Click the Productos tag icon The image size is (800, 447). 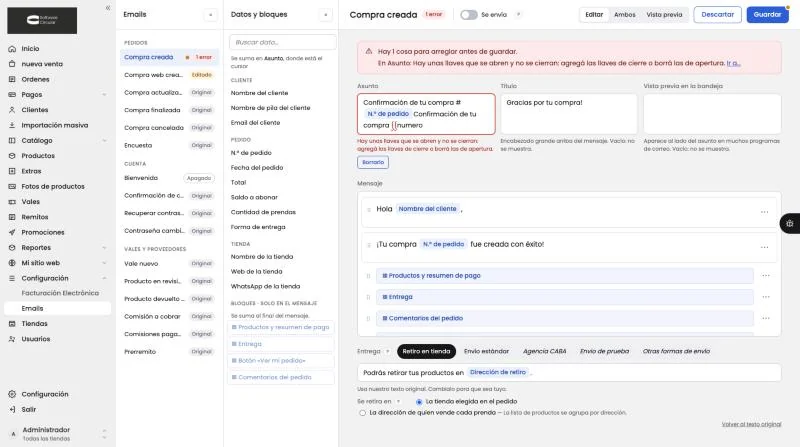12,156
